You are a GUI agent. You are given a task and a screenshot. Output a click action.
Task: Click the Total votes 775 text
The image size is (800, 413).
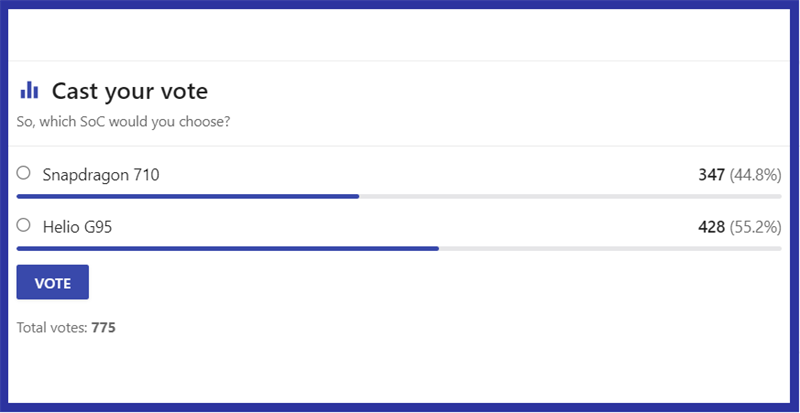(x=66, y=327)
